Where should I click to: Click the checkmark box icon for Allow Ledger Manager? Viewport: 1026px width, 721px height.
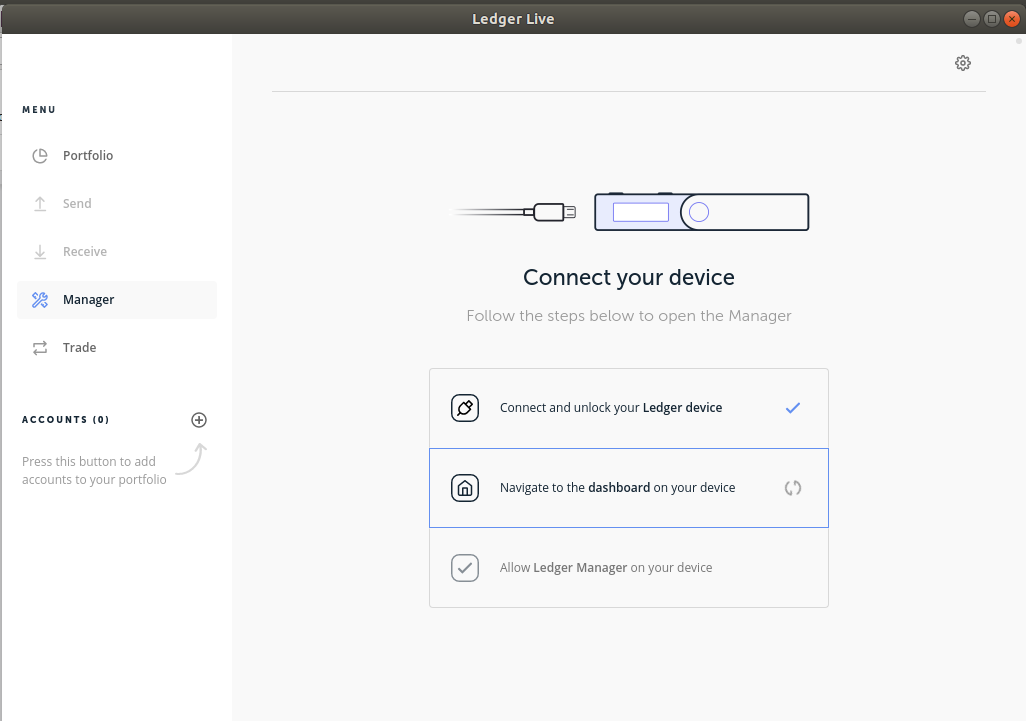click(x=465, y=568)
